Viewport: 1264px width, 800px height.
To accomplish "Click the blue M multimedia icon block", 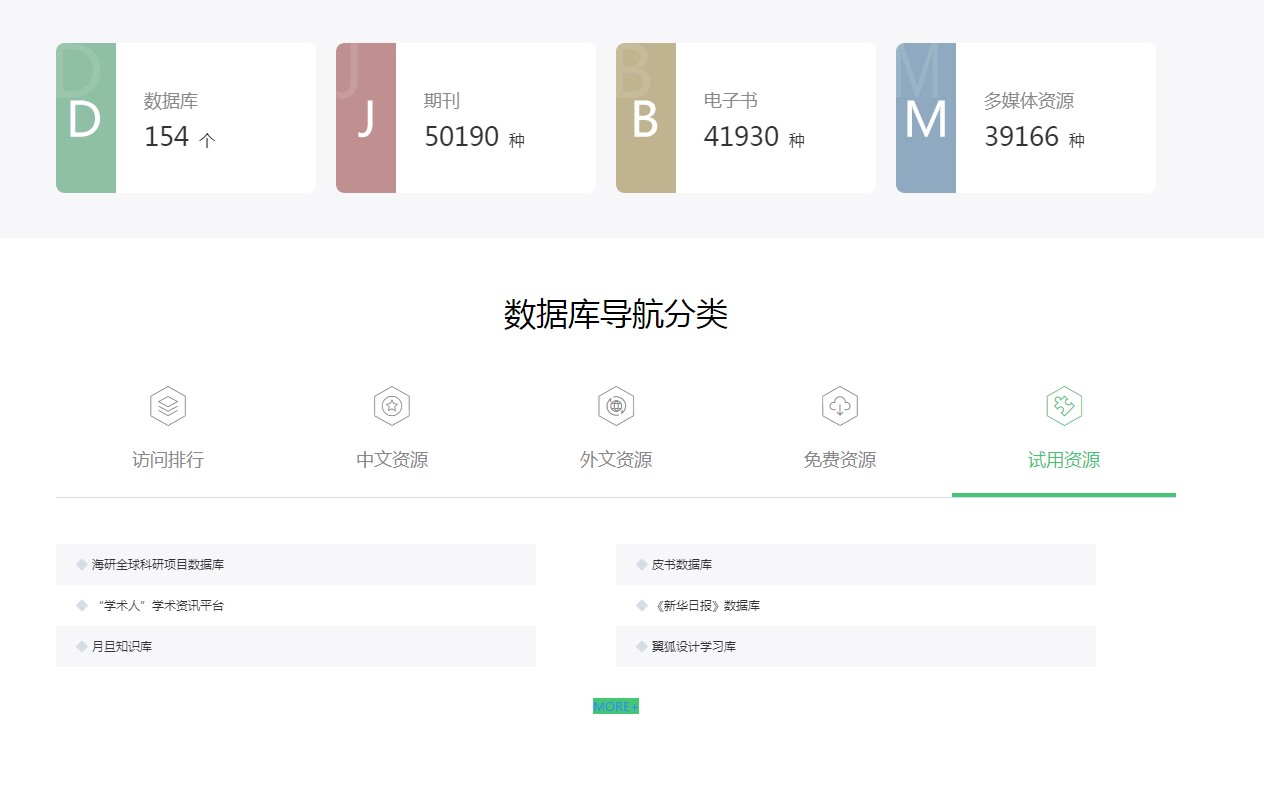I will tap(926, 118).
